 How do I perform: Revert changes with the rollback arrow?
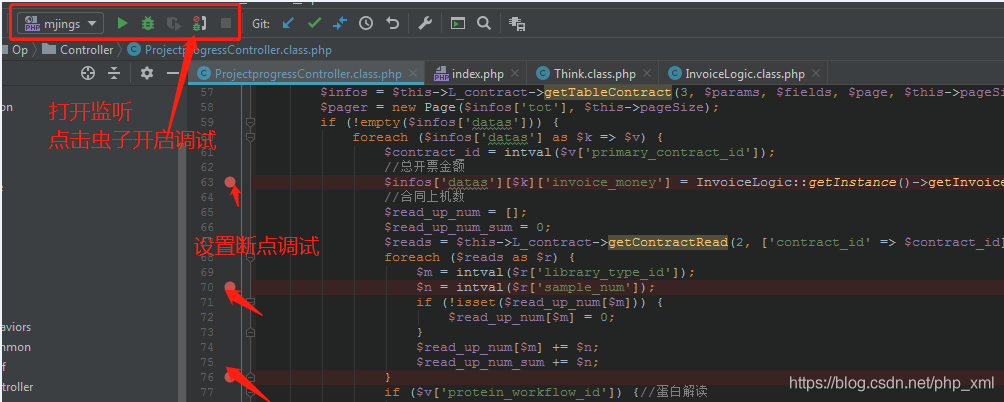[392, 23]
